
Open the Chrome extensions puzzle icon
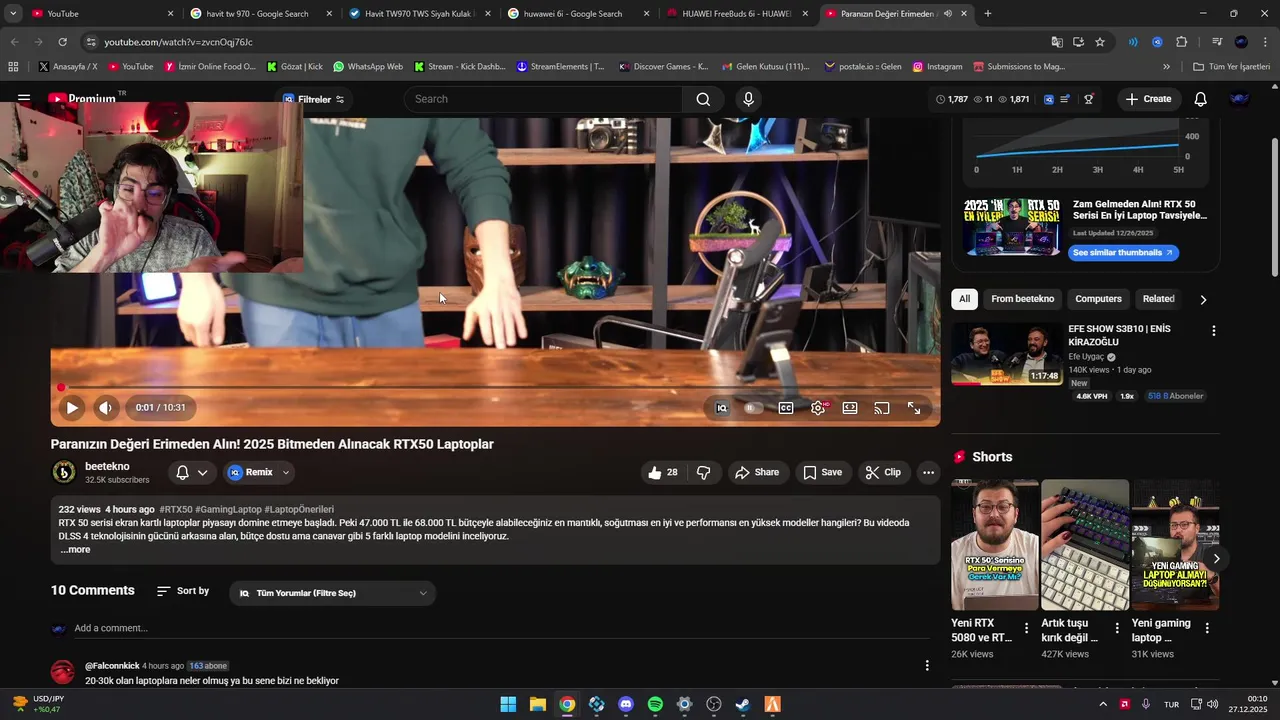click(1181, 42)
